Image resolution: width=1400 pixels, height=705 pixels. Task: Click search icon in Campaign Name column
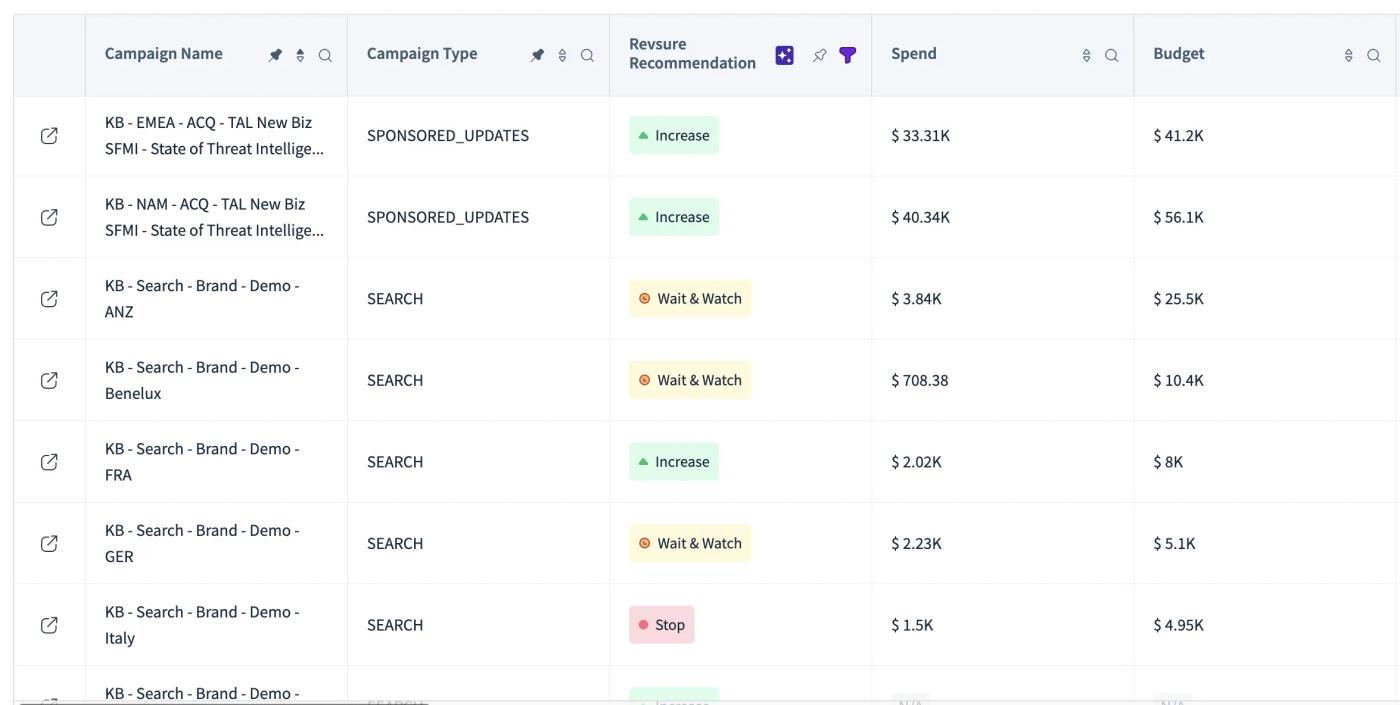pos(325,56)
